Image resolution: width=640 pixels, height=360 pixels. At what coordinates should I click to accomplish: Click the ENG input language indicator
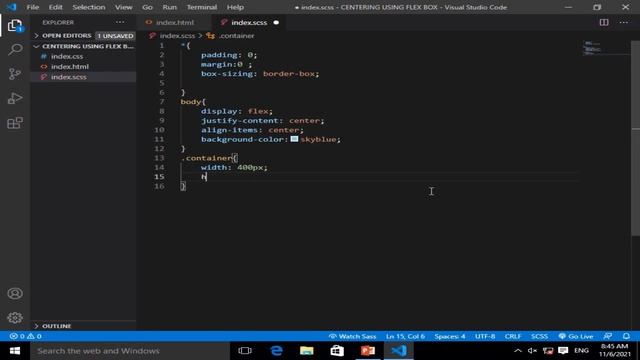point(581,351)
